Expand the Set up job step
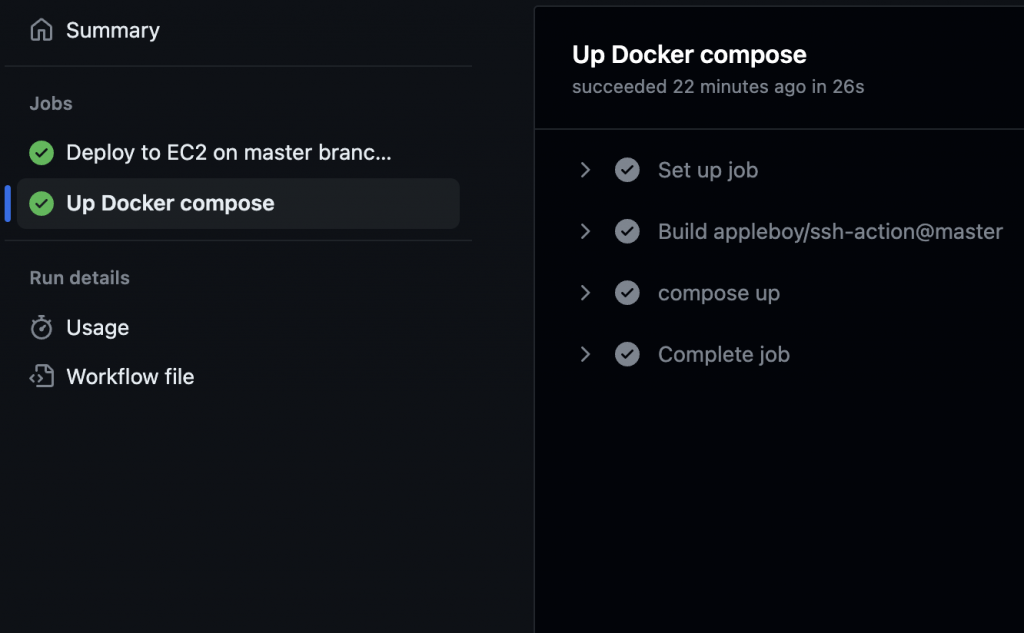Viewport: 1024px width, 633px height. [586, 171]
